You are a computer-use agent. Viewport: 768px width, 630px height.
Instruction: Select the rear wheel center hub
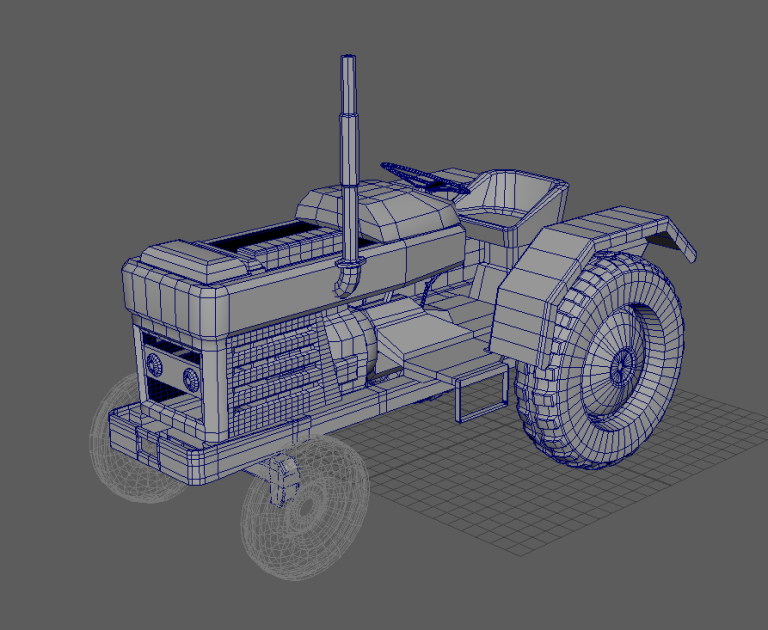[x=621, y=364]
